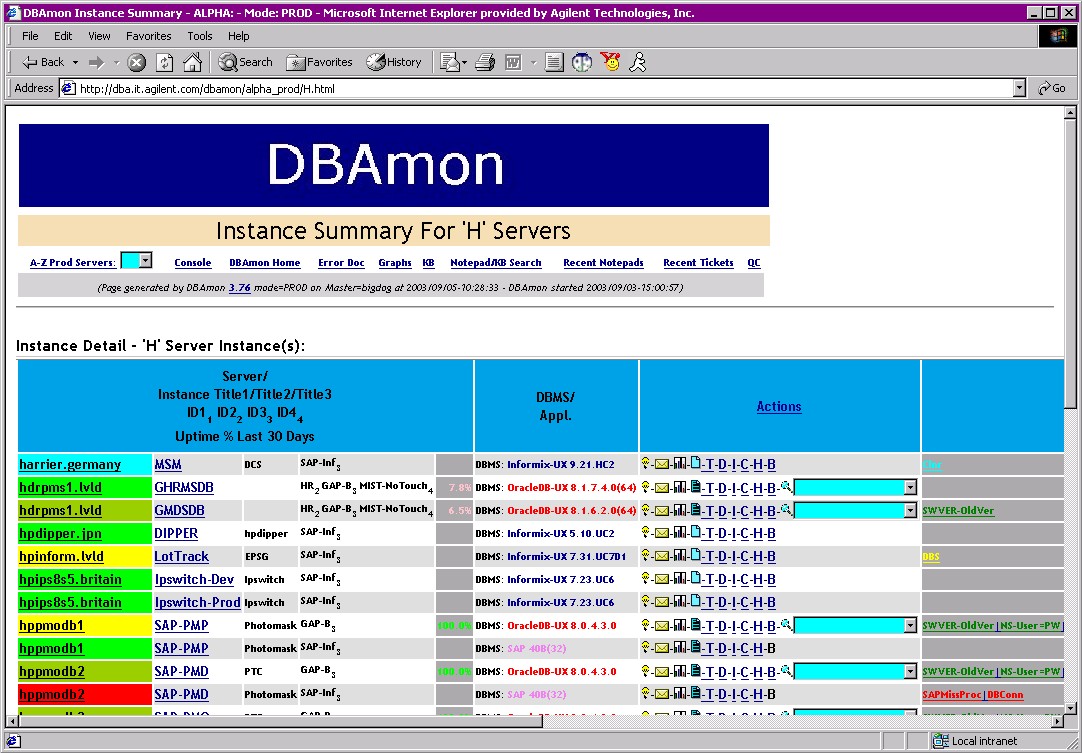Open the Search pane from the toolbar
The width and height of the screenshot is (1082, 753).
pos(246,62)
